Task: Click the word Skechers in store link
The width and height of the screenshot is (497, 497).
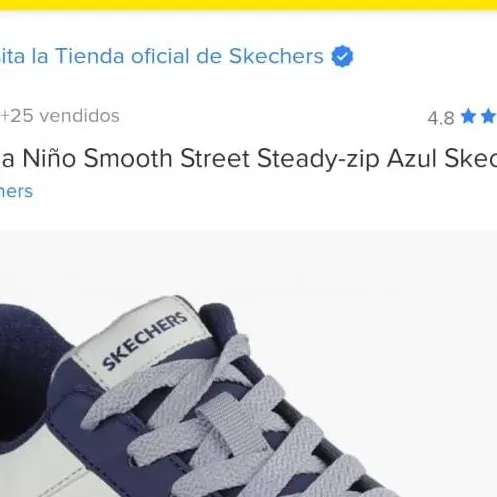Action: pyautogui.click(x=276, y=56)
